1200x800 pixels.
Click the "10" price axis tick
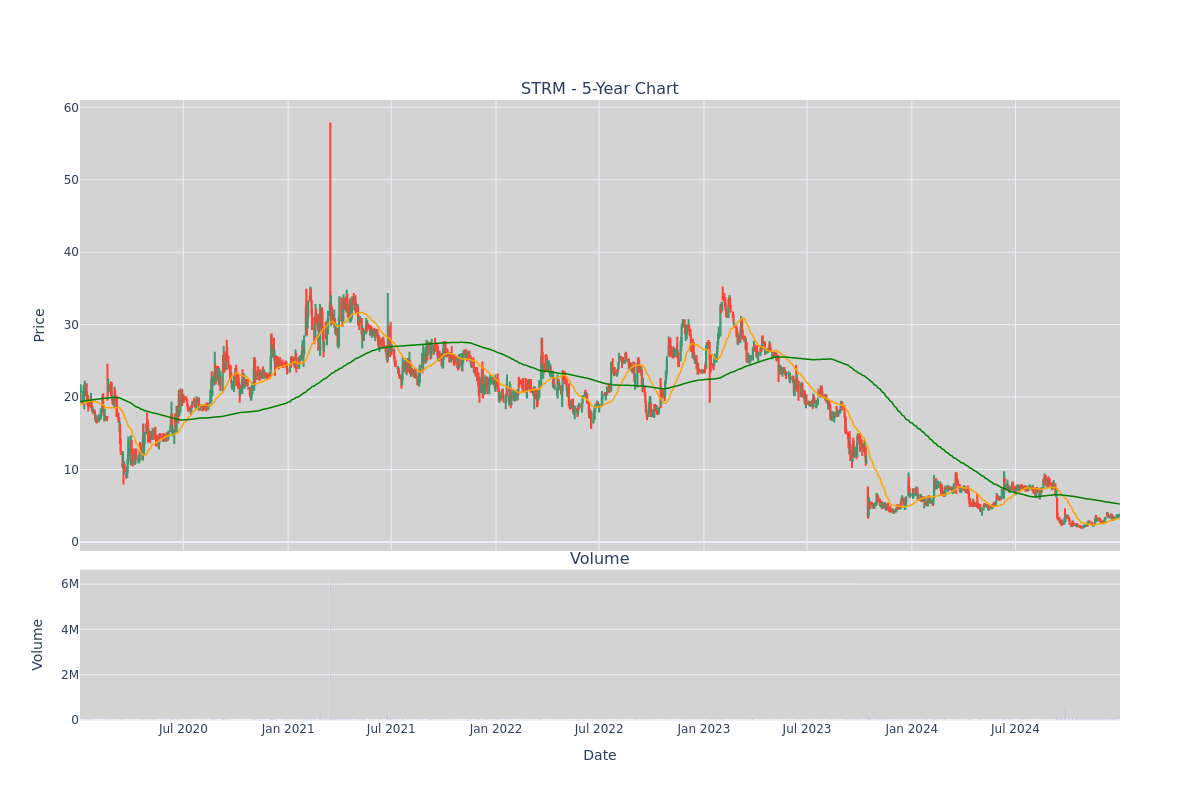tap(71, 469)
